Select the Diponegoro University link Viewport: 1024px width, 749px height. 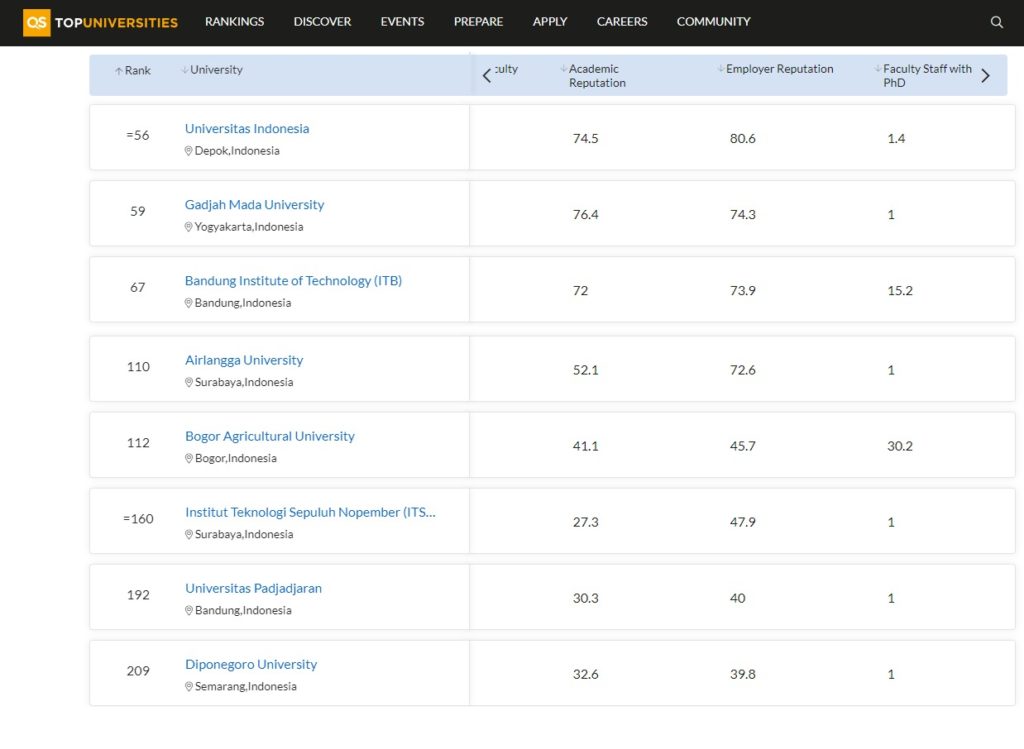tap(251, 665)
